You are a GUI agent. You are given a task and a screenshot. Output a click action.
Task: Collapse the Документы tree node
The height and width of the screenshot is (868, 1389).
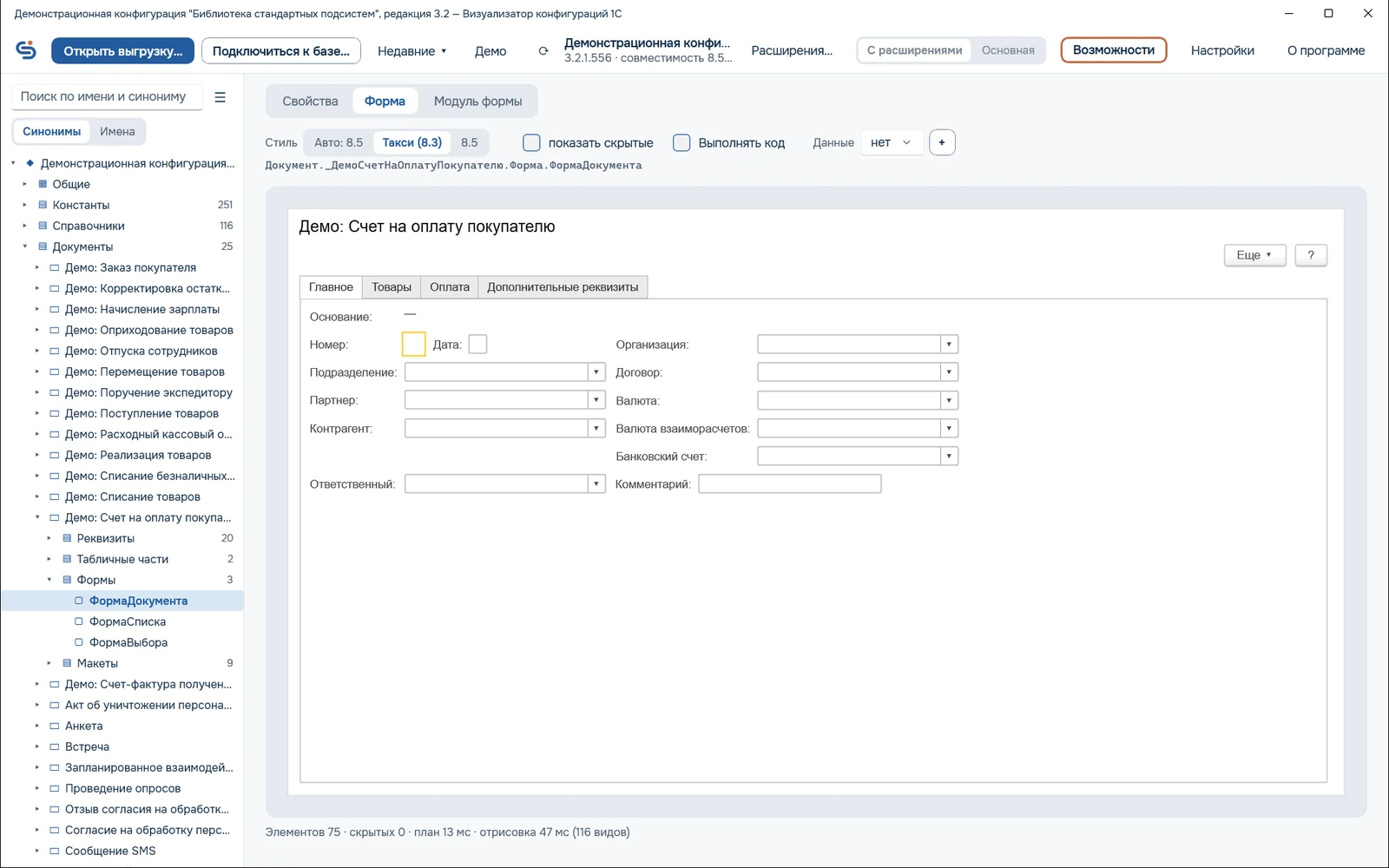coord(24,247)
